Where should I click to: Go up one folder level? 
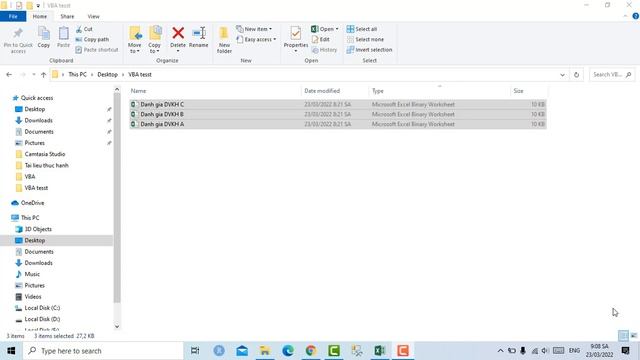(43, 75)
